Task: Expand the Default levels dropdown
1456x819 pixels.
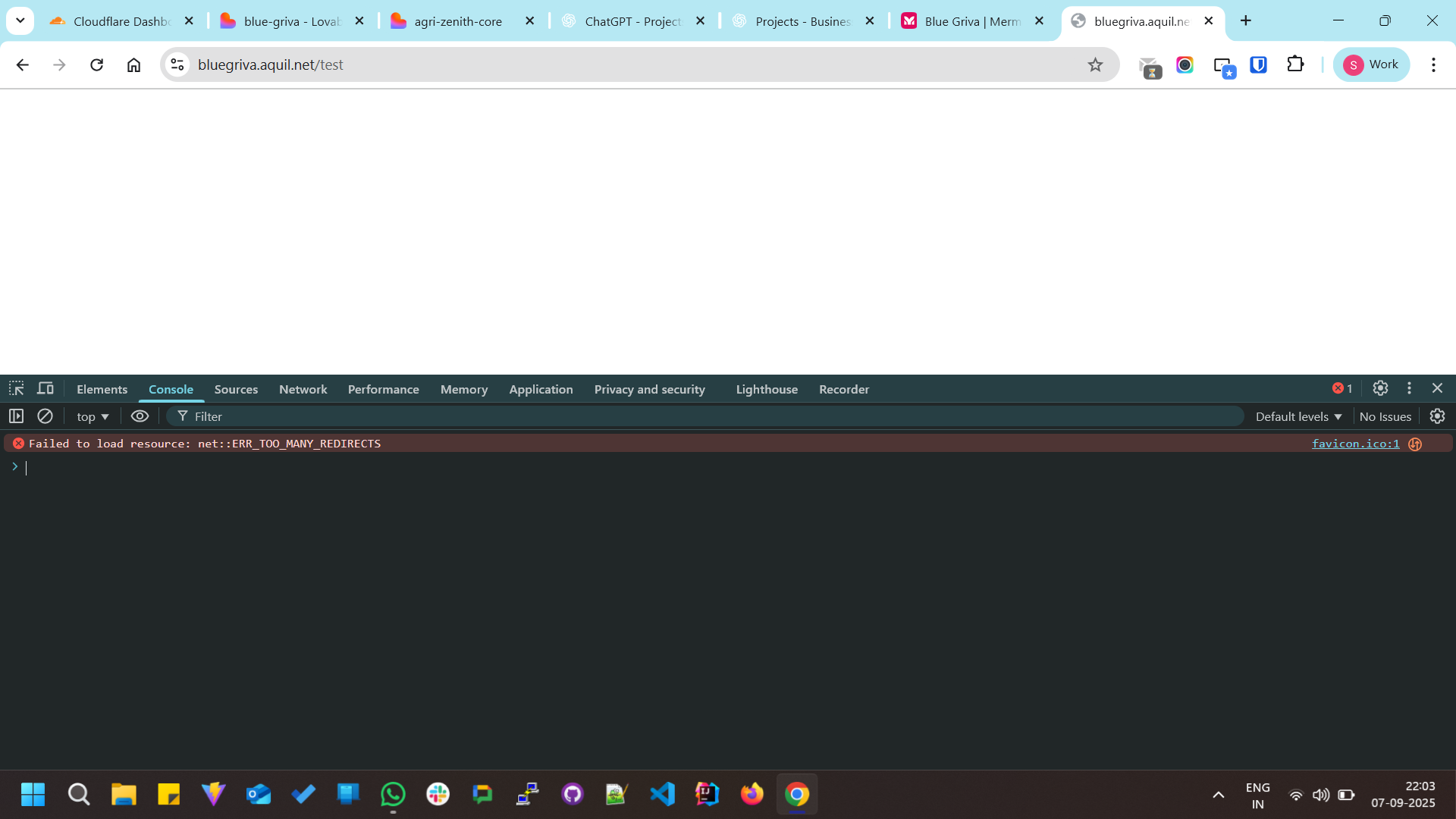Action: click(1298, 416)
